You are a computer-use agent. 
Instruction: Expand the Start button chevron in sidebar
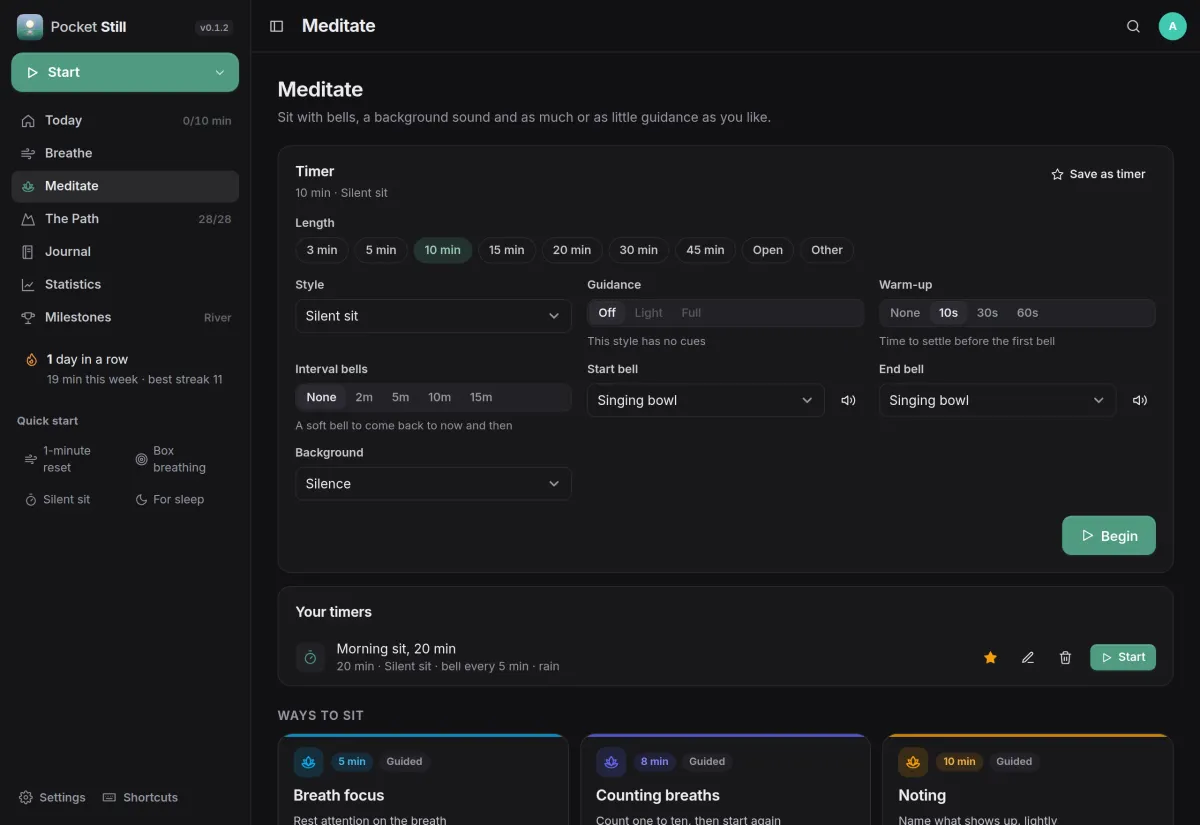click(220, 72)
